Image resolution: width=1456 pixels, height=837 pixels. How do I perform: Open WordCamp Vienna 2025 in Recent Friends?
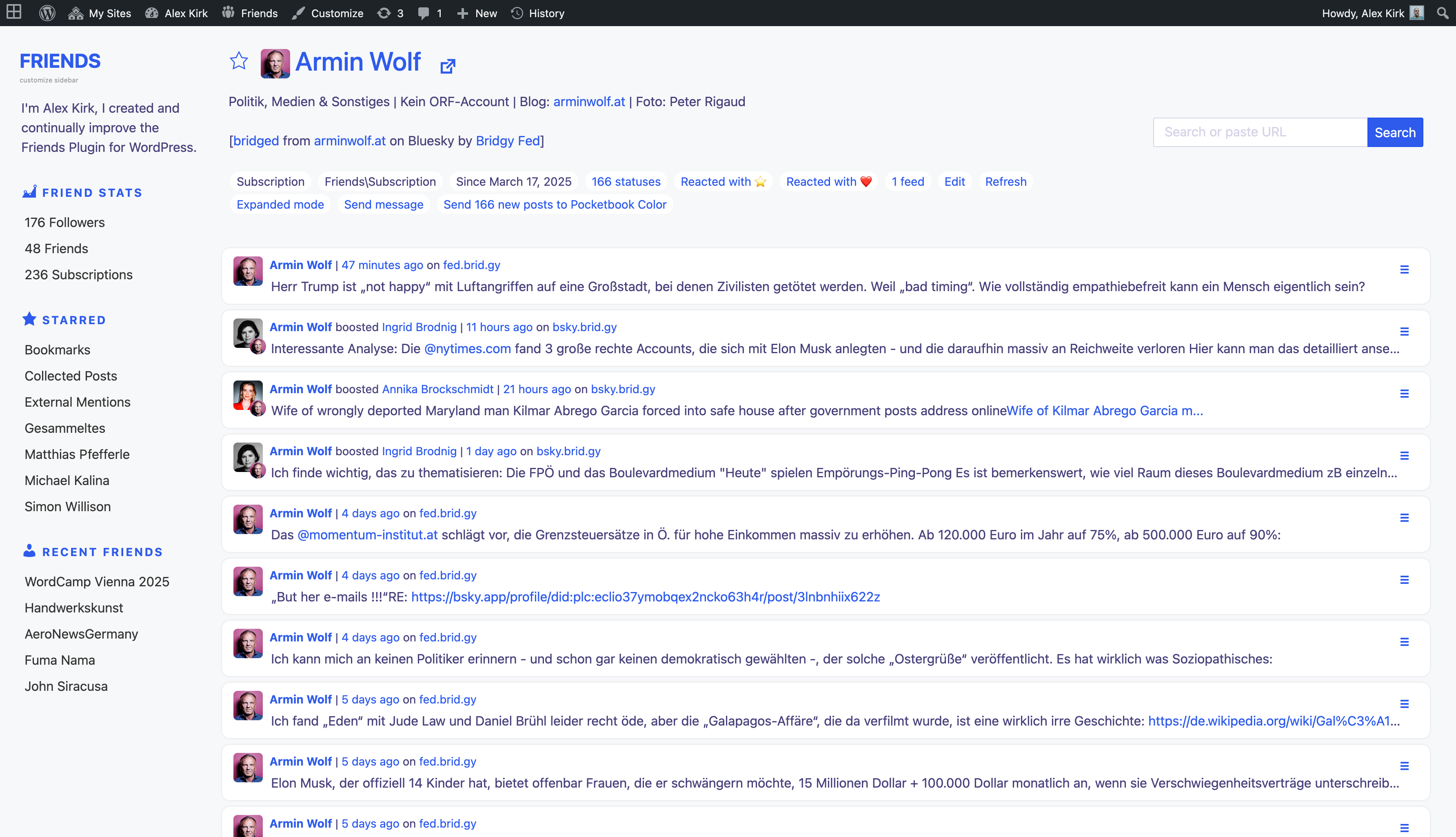pos(97,582)
